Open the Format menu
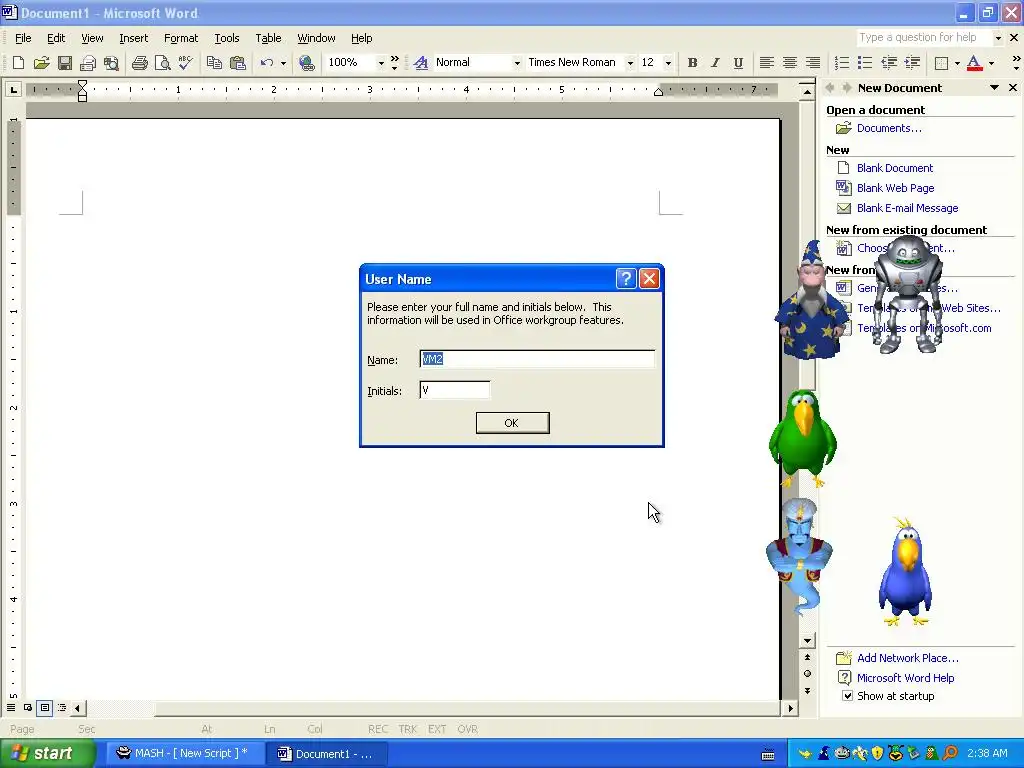The image size is (1024, 768). 181,38
